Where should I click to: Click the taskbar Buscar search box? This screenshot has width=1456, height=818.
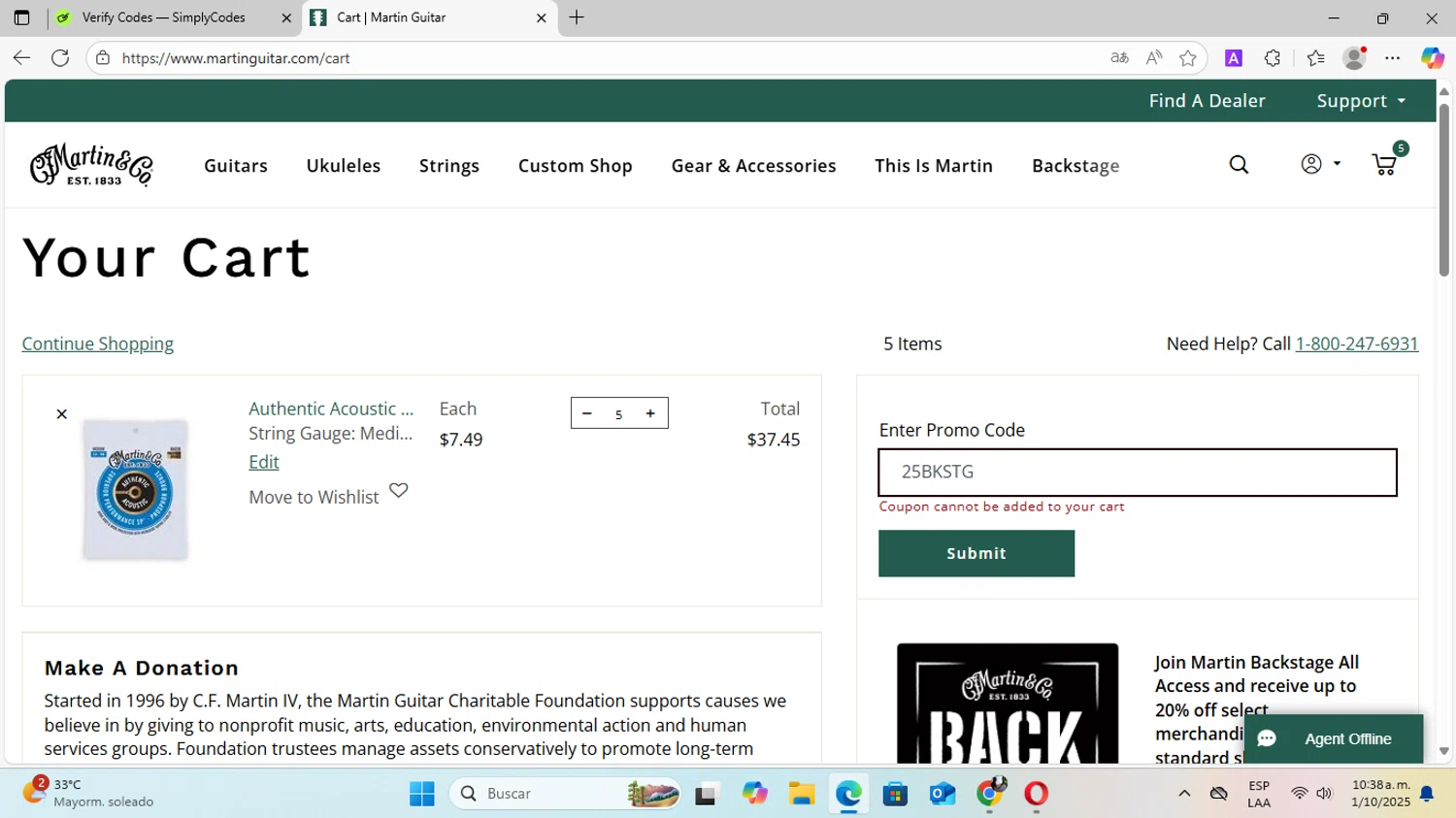566,794
